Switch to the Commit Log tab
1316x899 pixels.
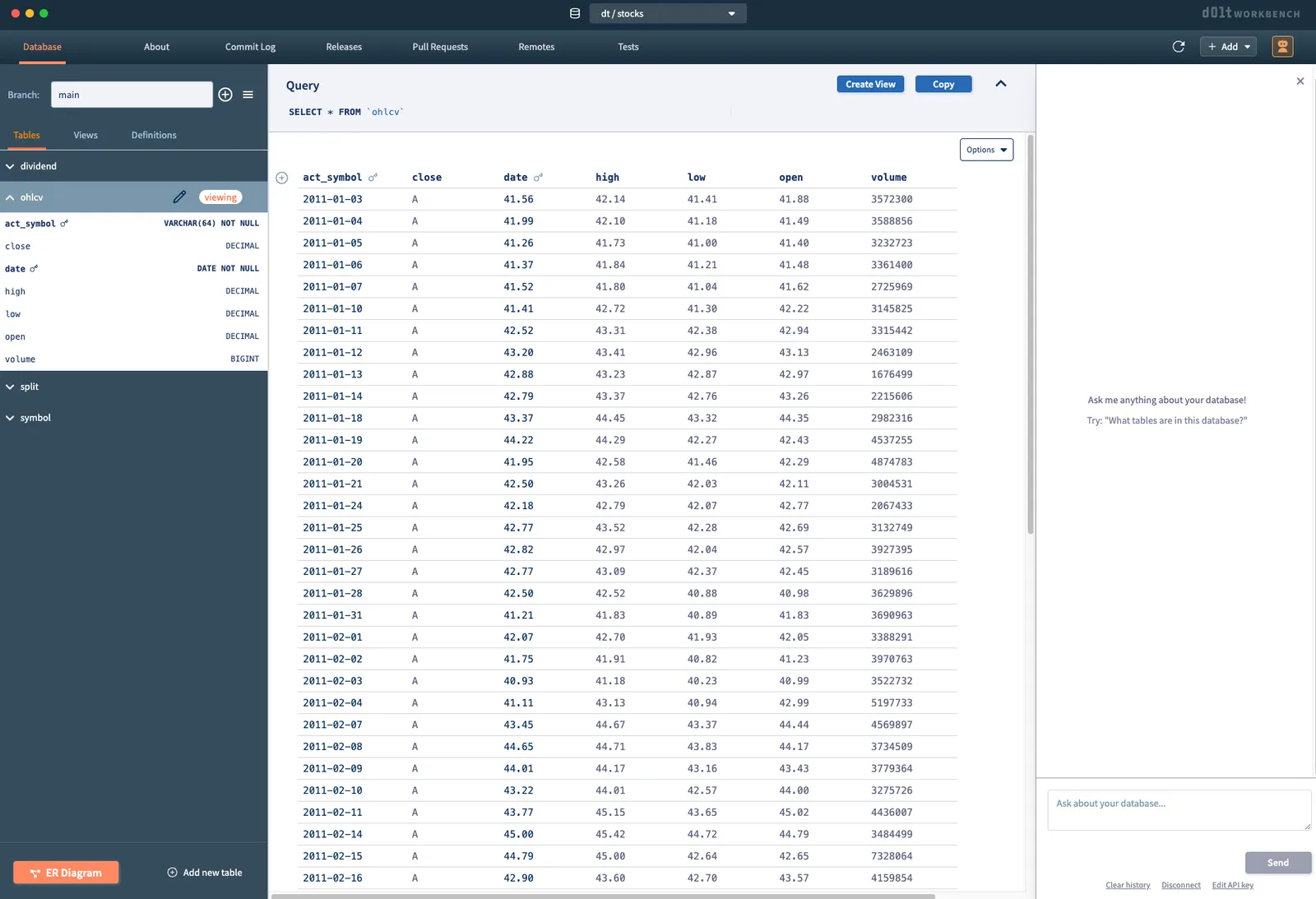pos(250,47)
